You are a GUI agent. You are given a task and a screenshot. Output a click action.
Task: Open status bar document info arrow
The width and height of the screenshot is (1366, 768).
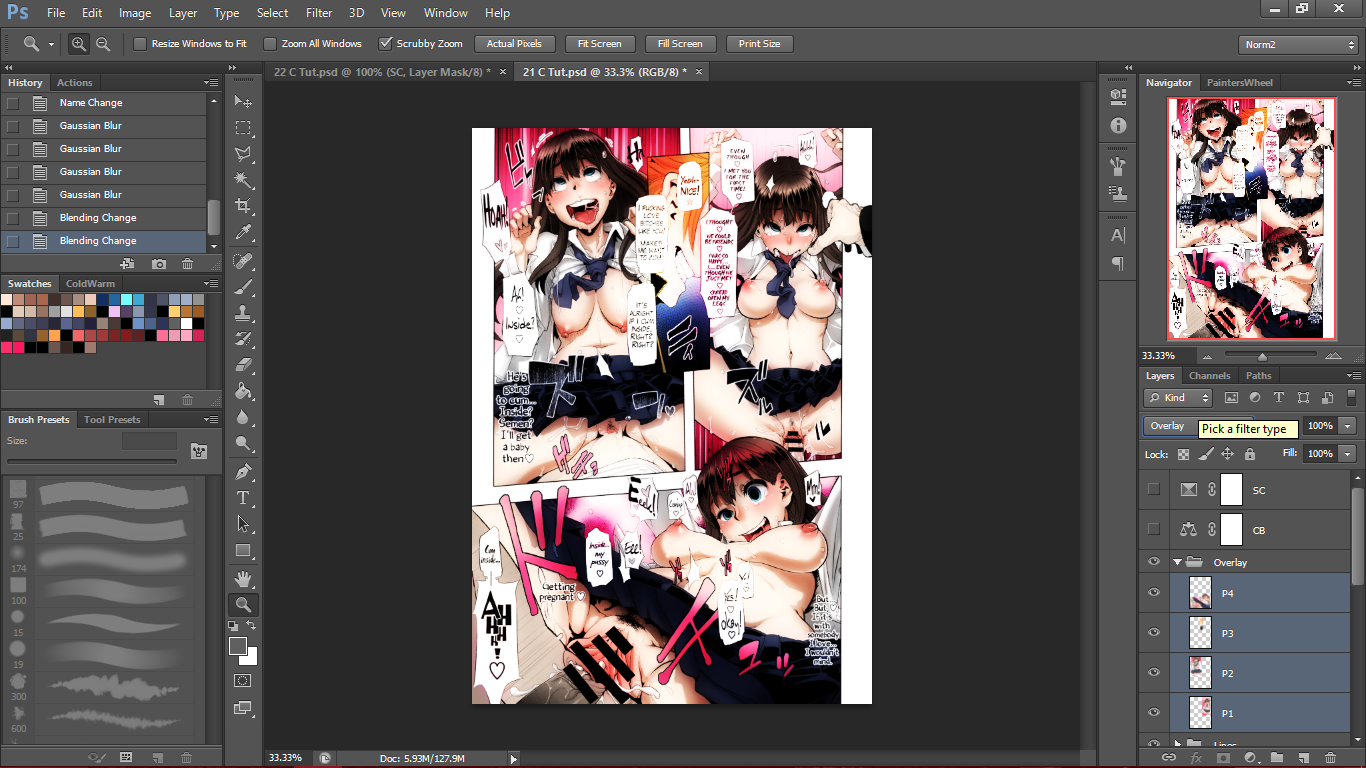coord(515,759)
